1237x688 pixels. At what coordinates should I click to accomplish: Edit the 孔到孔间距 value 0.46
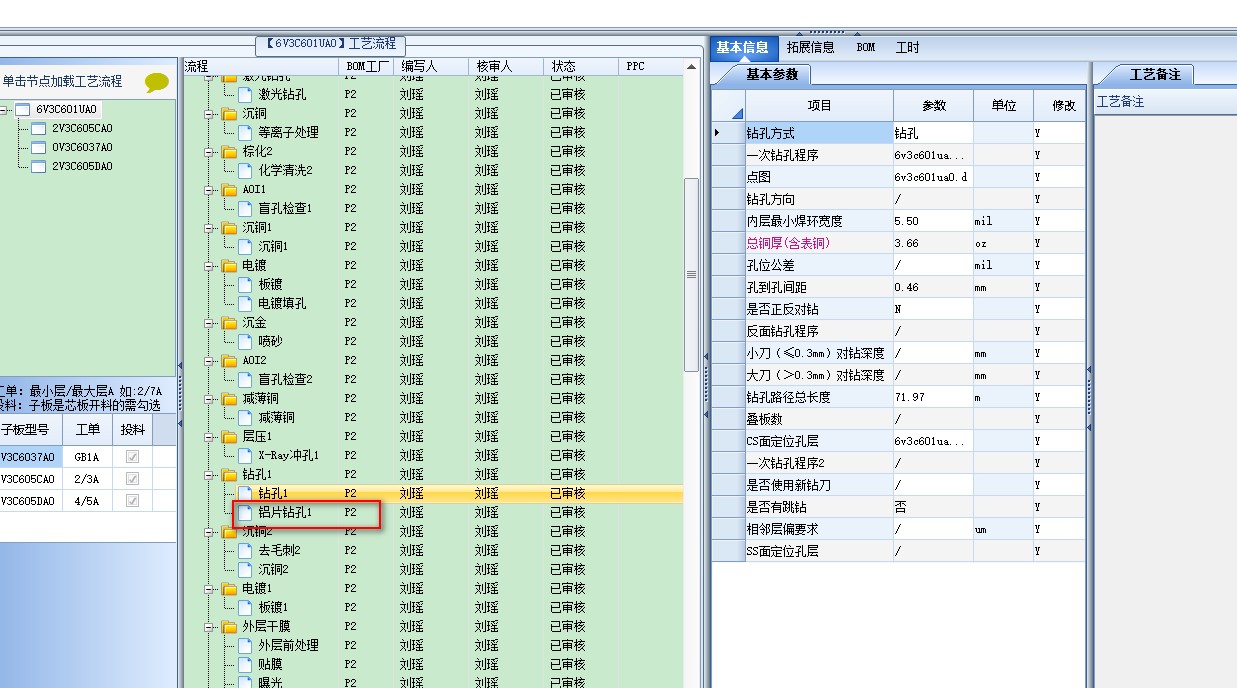pyautogui.click(x=934, y=287)
